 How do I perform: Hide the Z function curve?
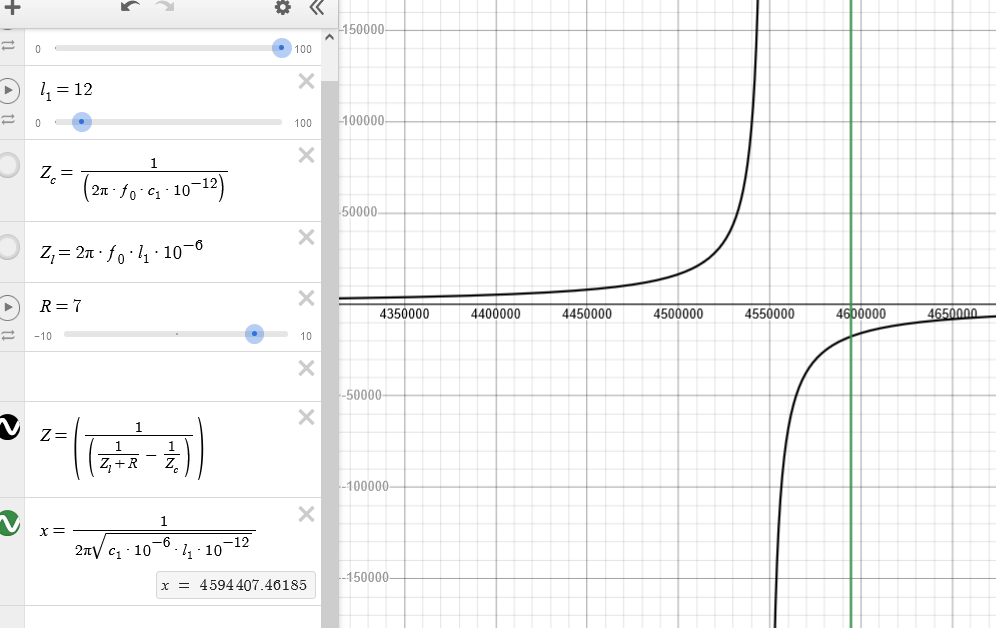pos(9,427)
